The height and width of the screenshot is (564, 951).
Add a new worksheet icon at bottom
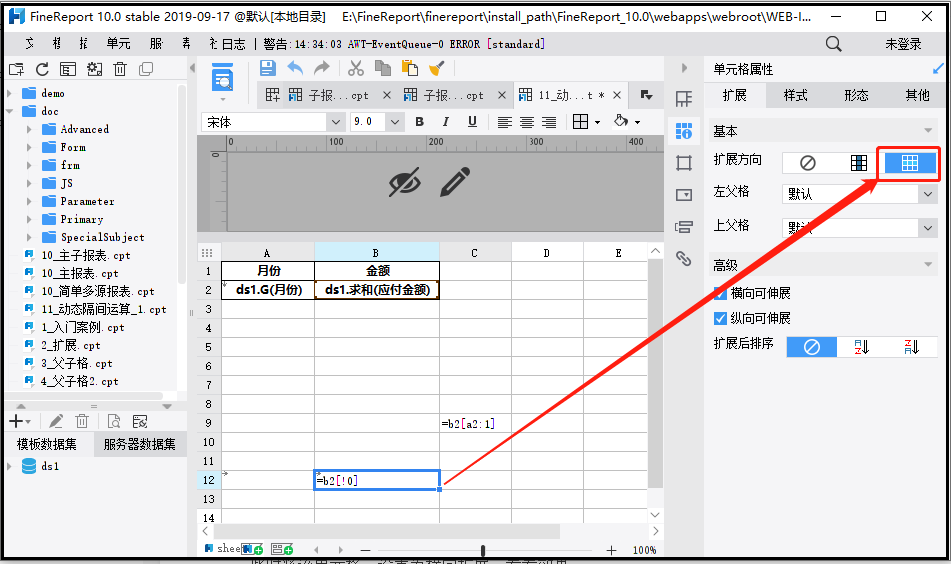pyautogui.click(x=253, y=549)
